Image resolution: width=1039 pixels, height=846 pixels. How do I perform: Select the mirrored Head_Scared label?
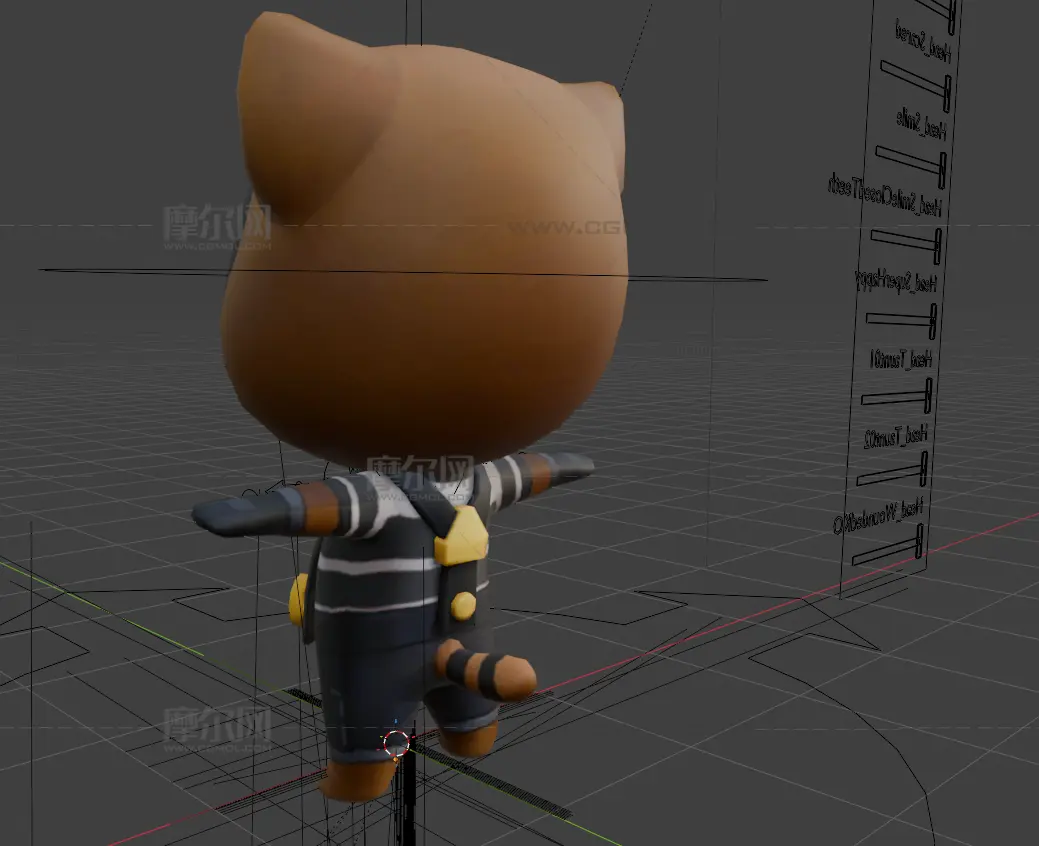tap(923, 40)
